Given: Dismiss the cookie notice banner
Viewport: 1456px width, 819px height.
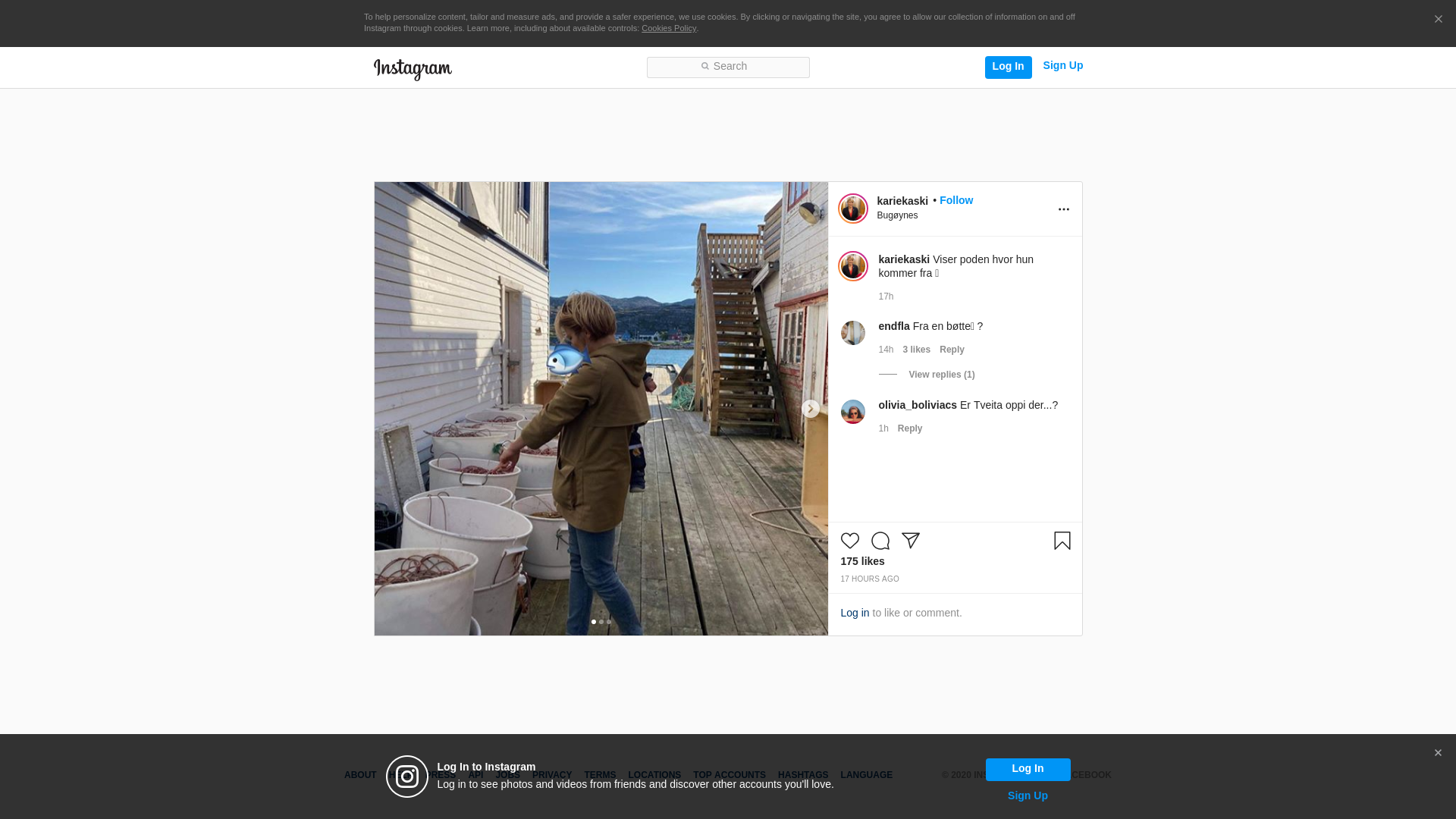Looking at the screenshot, I should 1438,19.
